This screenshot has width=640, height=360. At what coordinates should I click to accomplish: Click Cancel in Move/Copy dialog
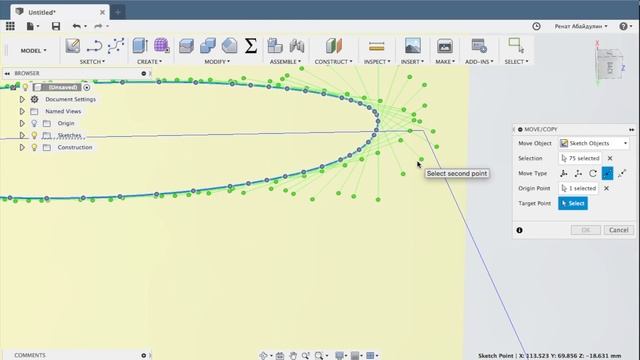click(618, 230)
